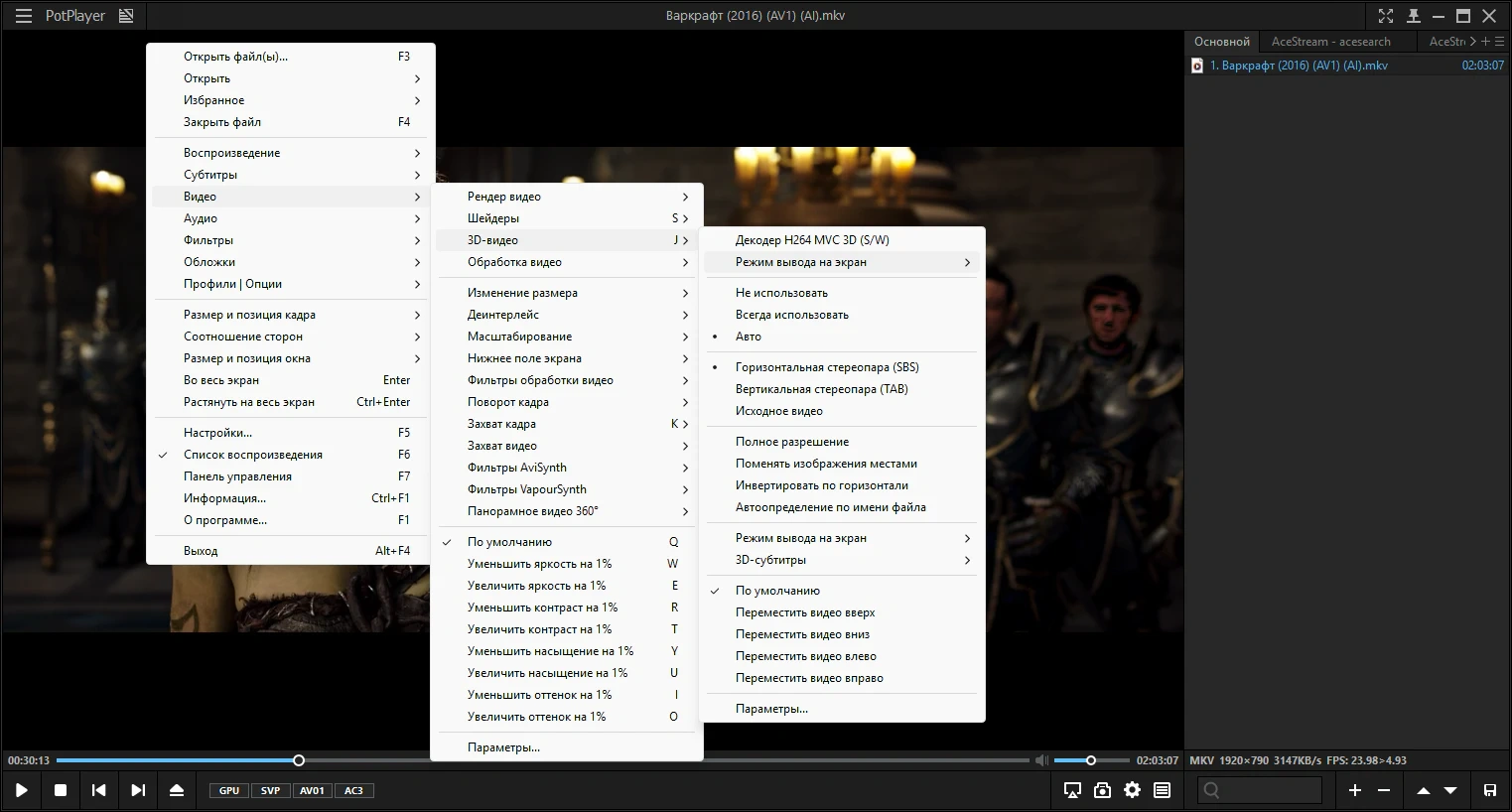Click the GPU indicator badge

[229, 791]
